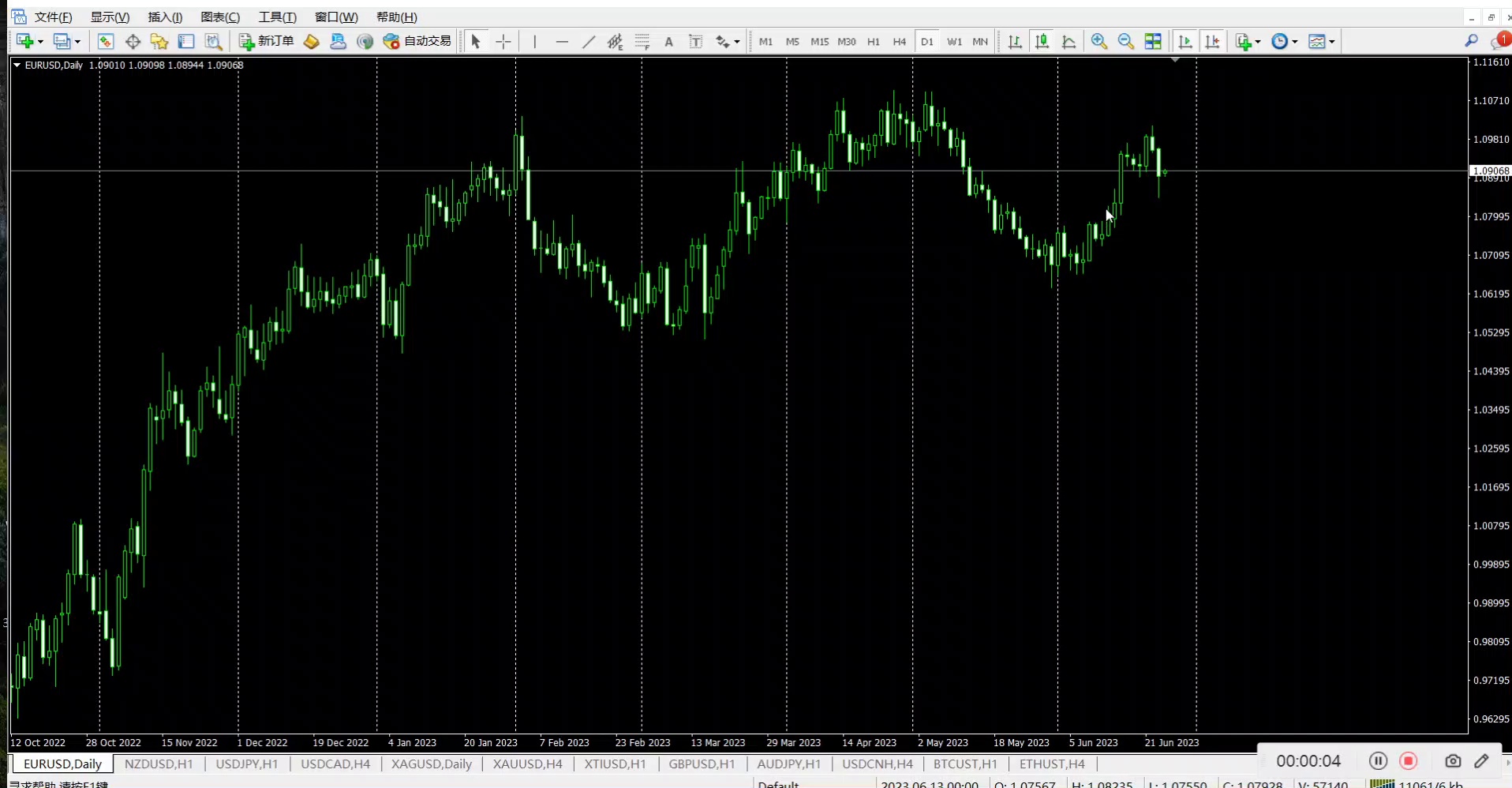Toggle chart auto scroll button
Viewport: 1512px width, 788px height.
click(x=1185, y=42)
